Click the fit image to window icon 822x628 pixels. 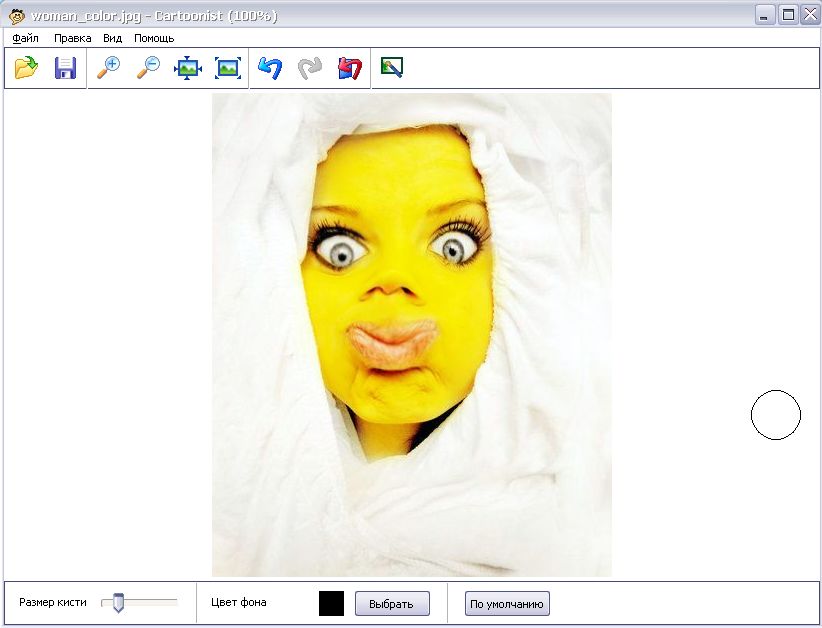pyautogui.click(x=188, y=68)
